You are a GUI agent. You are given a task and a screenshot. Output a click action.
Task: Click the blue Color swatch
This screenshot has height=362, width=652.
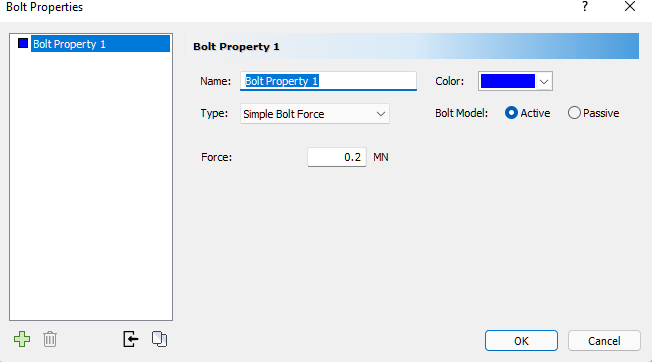click(508, 81)
